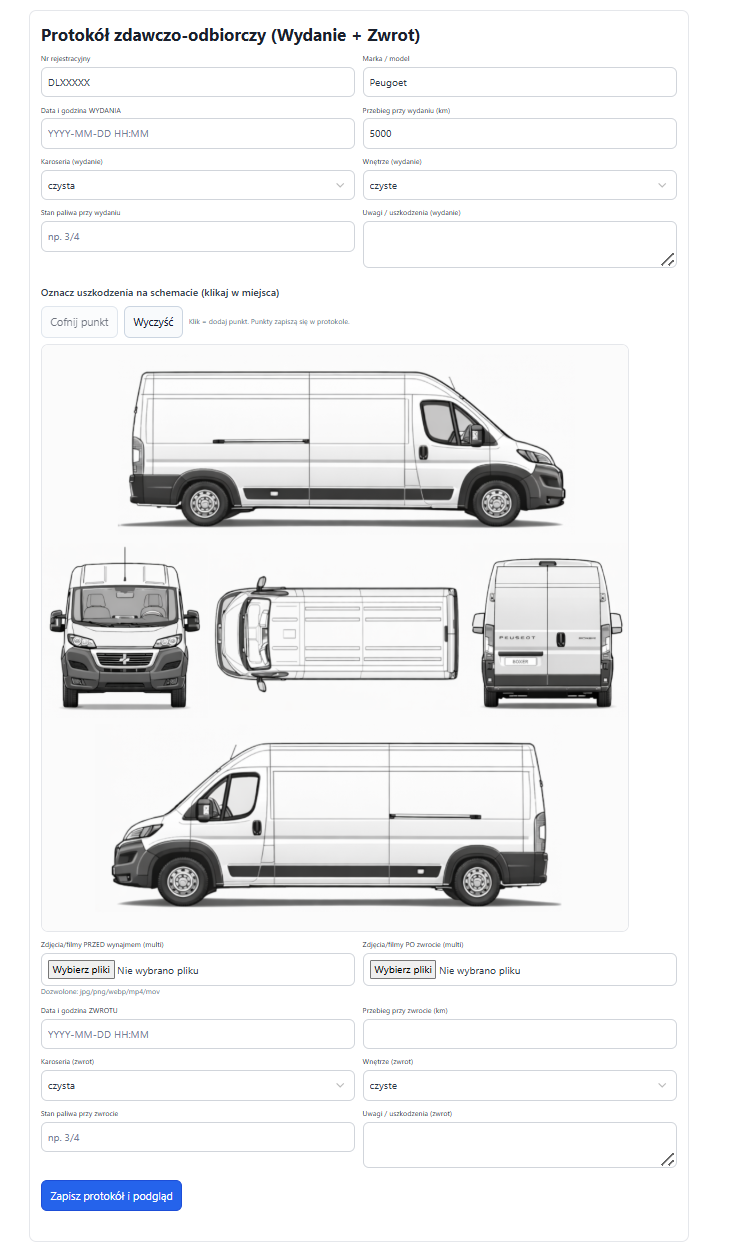Select the Data i godzina WYDANIA field
This screenshot has height=1243, width=736.
coord(198,133)
